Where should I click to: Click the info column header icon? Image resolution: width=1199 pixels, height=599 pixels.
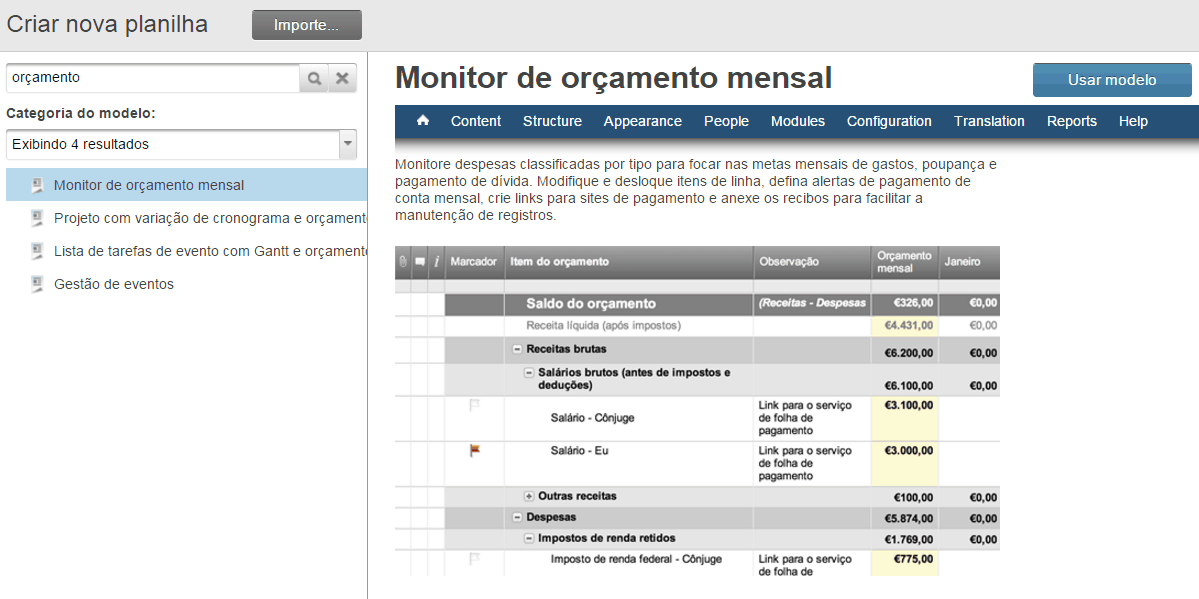[436, 262]
